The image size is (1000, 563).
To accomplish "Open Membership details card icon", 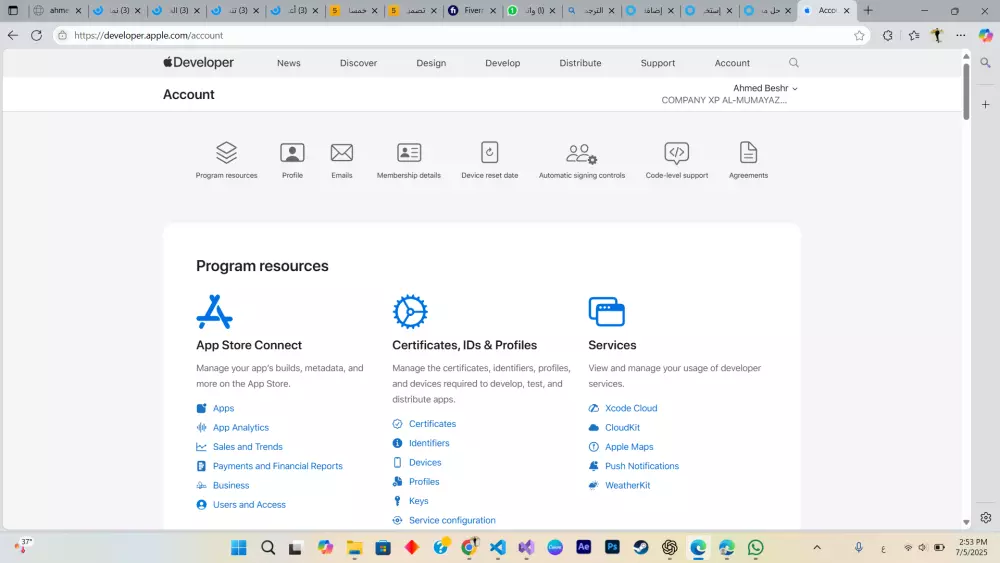I will [x=409, y=152].
